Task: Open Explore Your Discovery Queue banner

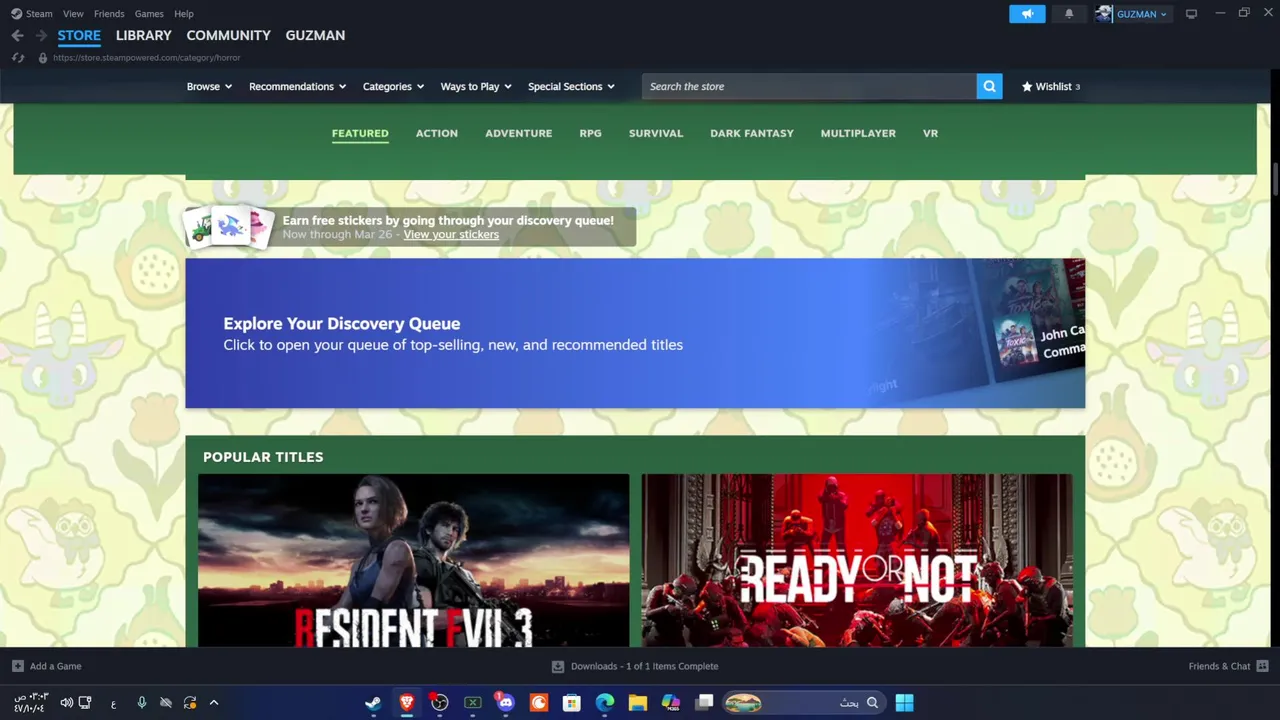Action: click(x=635, y=333)
